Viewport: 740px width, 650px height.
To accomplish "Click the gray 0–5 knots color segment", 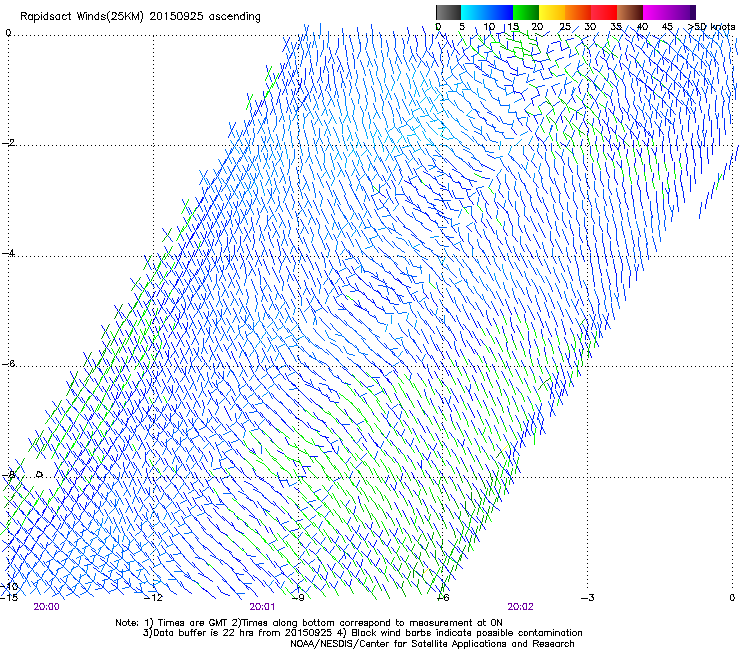I will (x=448, y=12).
